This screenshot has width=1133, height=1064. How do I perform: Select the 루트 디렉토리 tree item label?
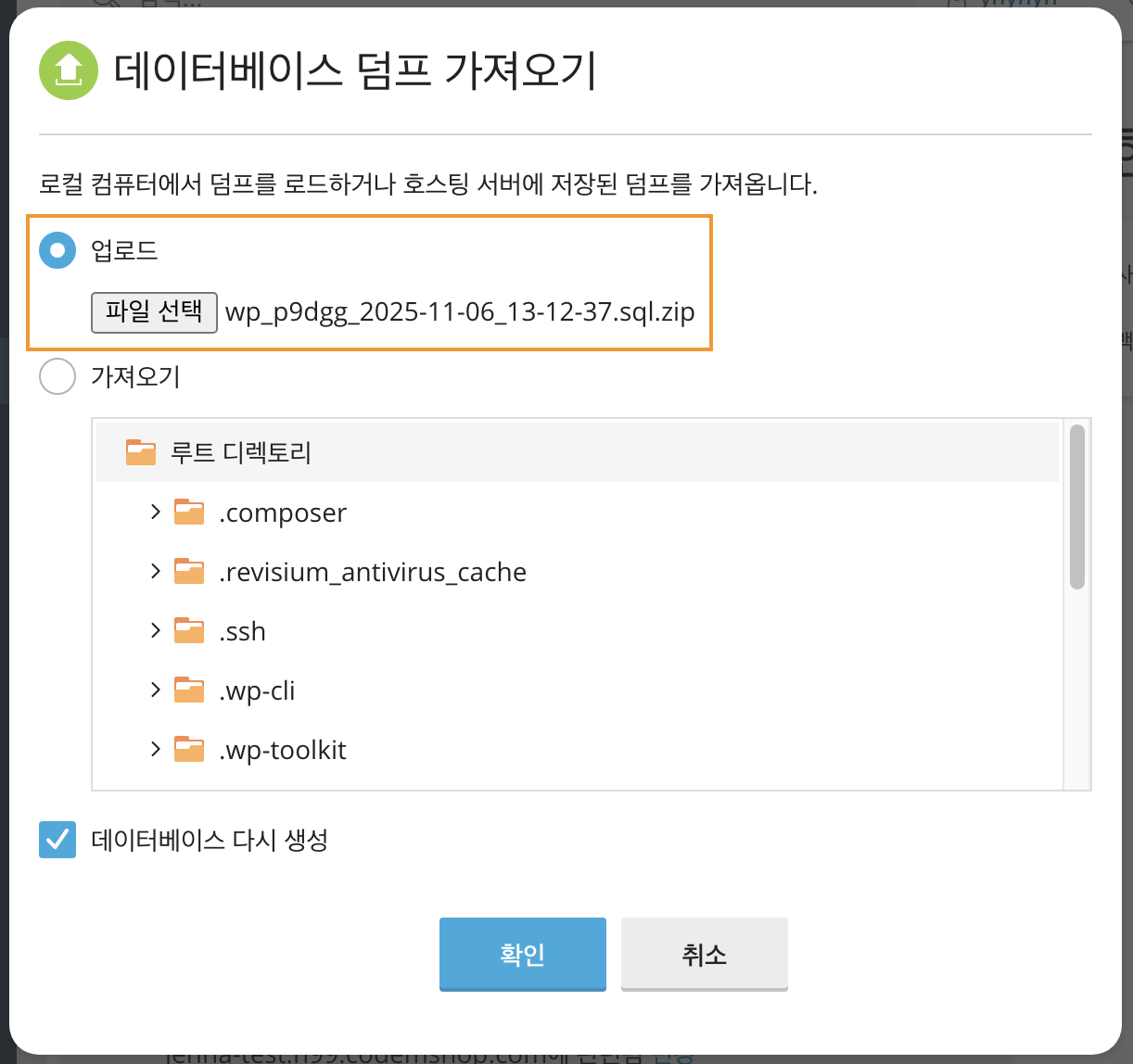(x=240, y=452)
